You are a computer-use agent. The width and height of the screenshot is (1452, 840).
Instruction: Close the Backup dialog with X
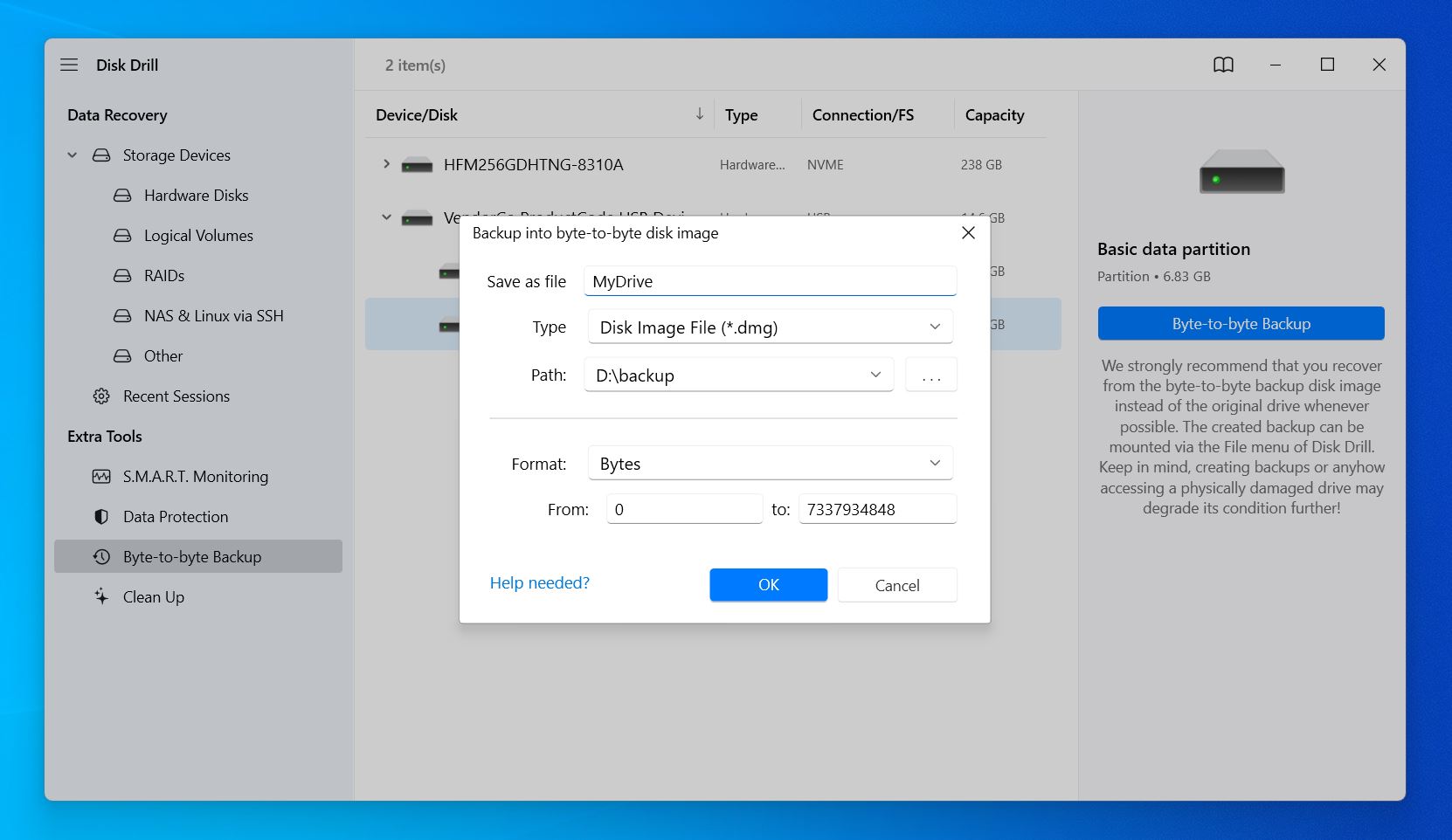coord(968,233)
